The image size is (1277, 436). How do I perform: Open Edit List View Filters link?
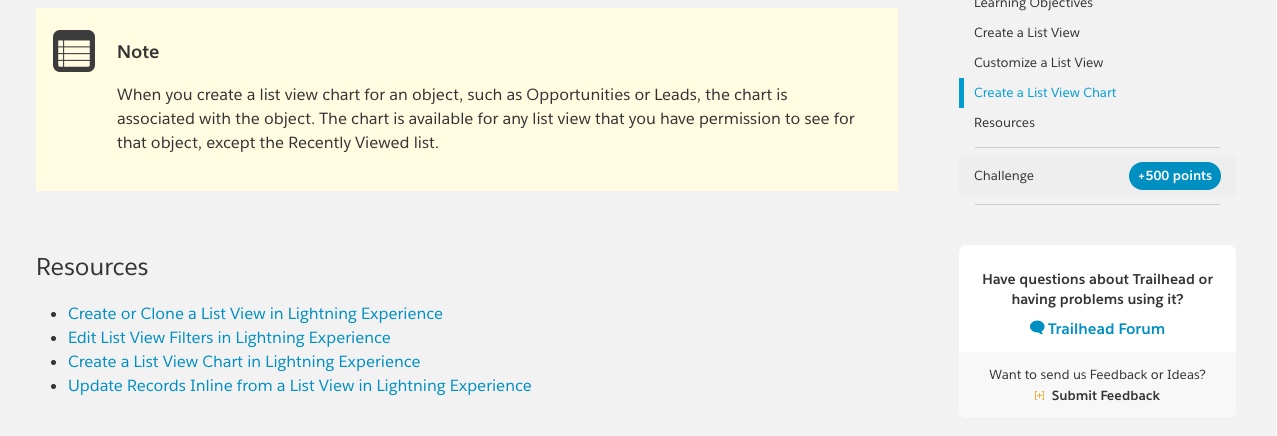pos(229,338)
